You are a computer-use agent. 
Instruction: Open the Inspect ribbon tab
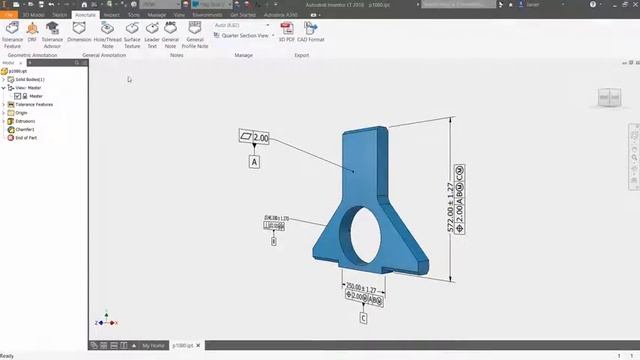[x=111, y=15]
